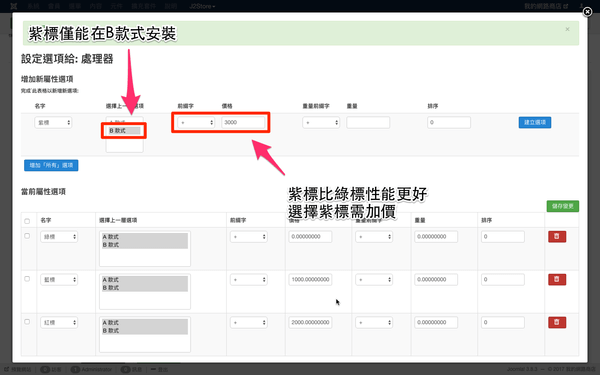
Task: Click the Joomla logo in the top bar
Action: coord(14,6)
